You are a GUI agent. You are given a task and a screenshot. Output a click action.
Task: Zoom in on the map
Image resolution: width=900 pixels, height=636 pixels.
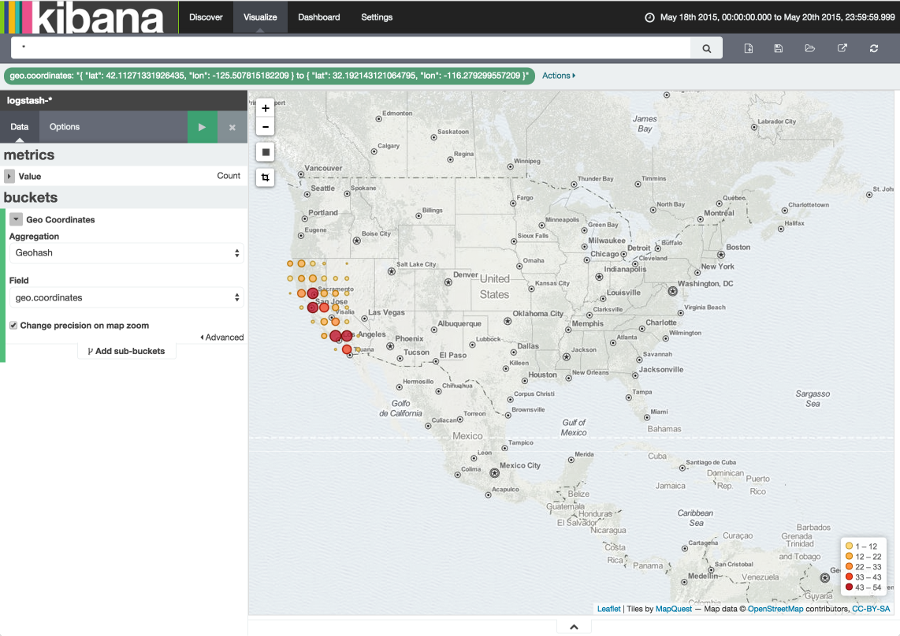[266, 106]
